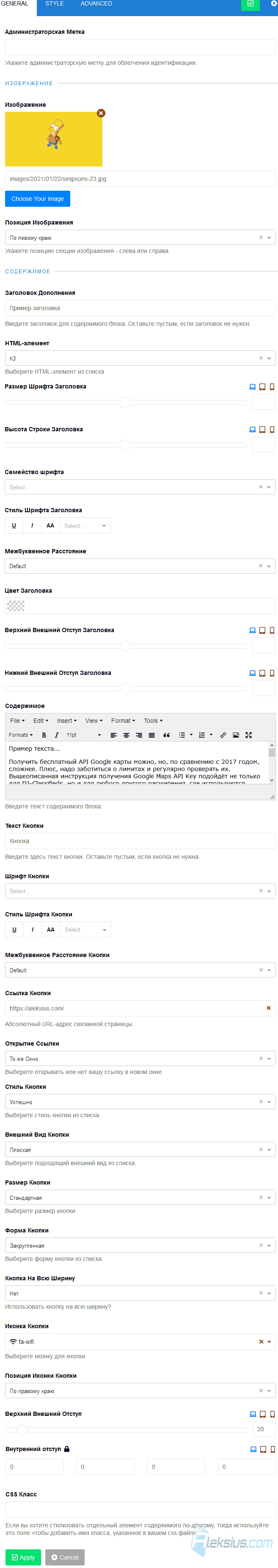The image size is (278, 1568).
Task: Open the HTML element h3 dropdown
Action: point(140,358)
